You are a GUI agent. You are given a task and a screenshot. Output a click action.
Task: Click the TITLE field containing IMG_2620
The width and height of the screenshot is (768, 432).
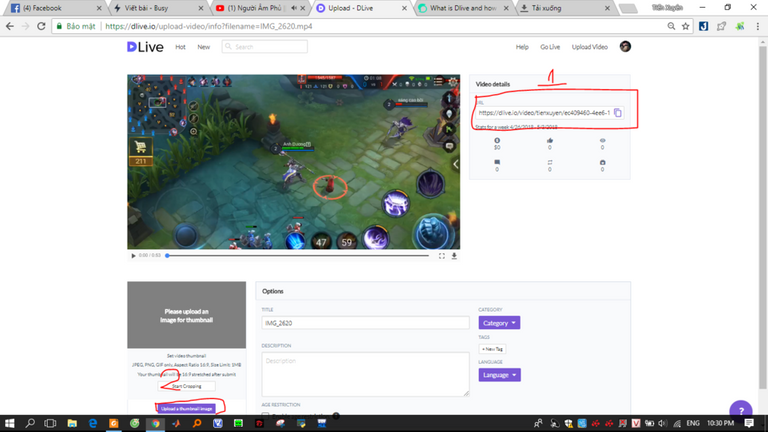click(365, 323)
